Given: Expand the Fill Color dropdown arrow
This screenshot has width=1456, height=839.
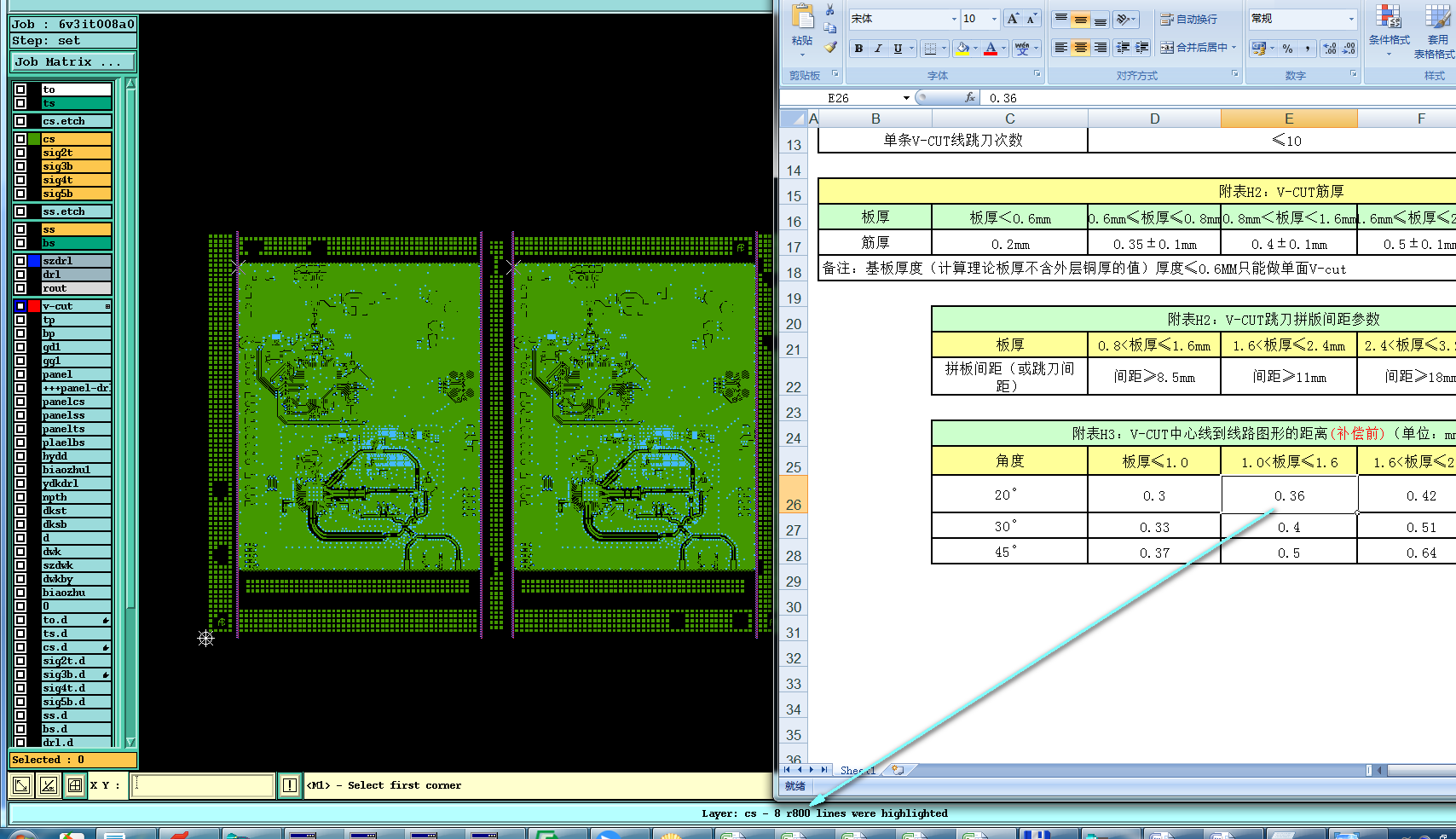Looking at the screenshot, I should click(x=976, y=49).
